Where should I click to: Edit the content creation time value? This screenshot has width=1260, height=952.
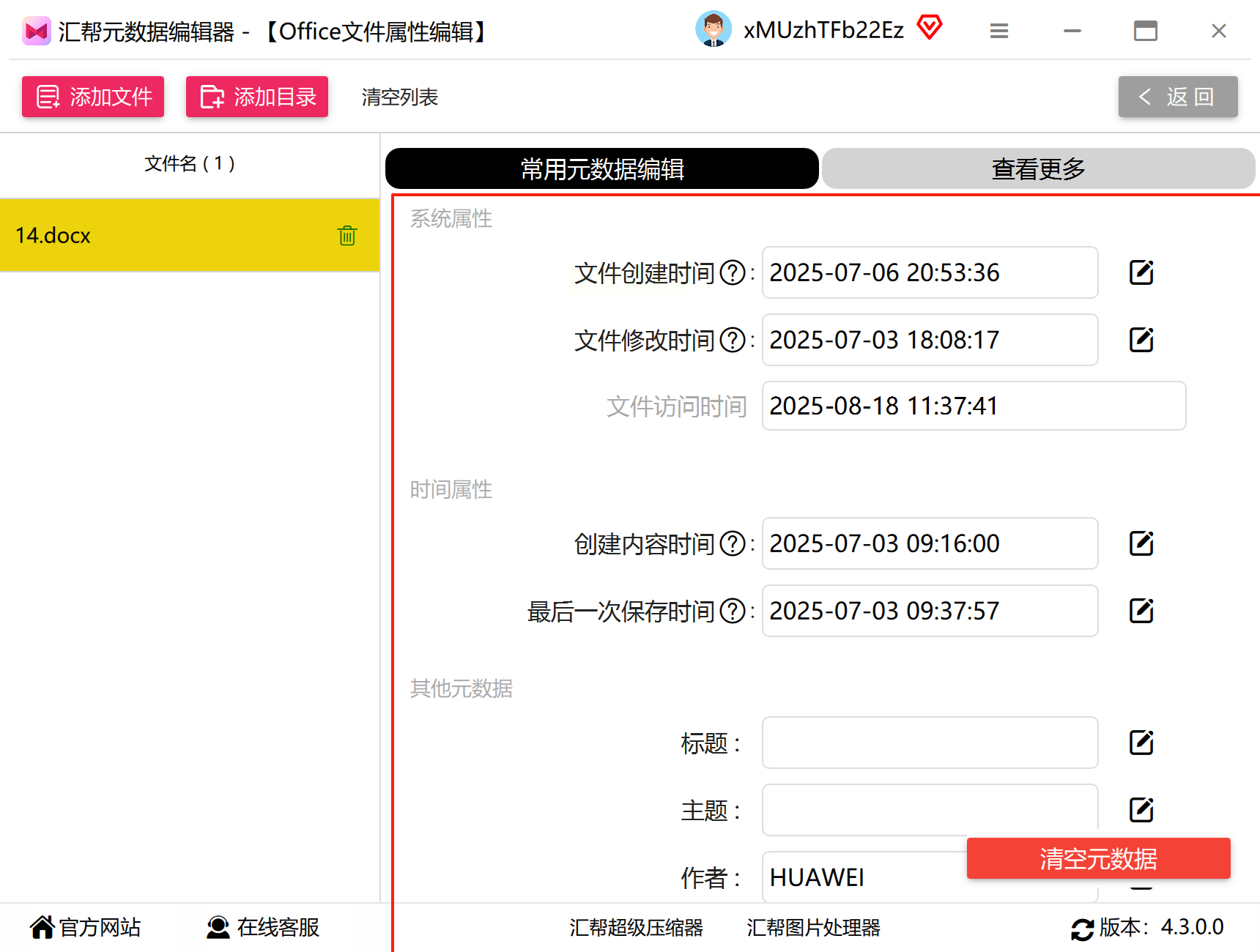point(1141,543)
